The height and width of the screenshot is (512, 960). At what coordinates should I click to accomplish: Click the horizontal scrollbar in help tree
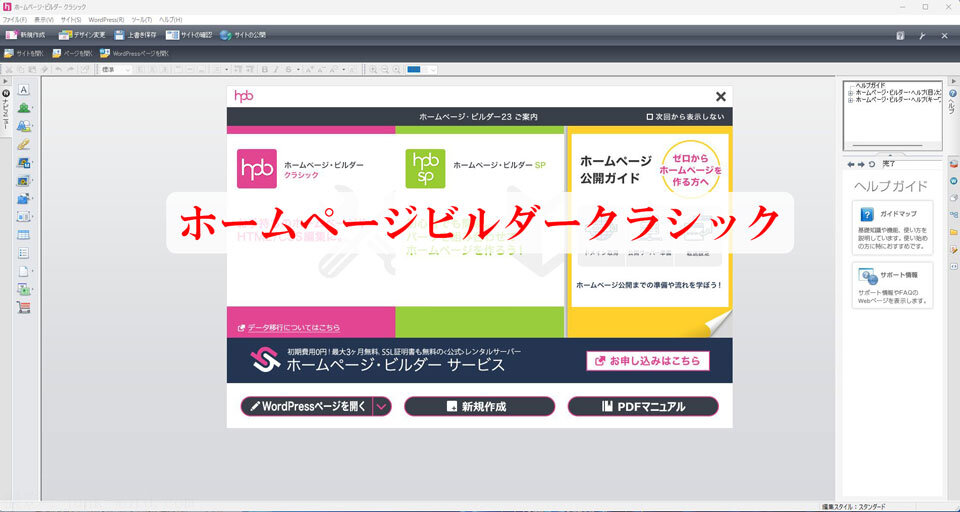click(887, 146)
